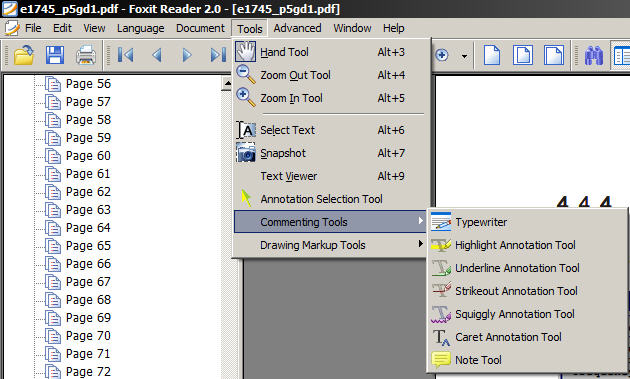Save the document using the floppy disk icon
Viewport: 630px width, 379px height.
coord(55,55)
